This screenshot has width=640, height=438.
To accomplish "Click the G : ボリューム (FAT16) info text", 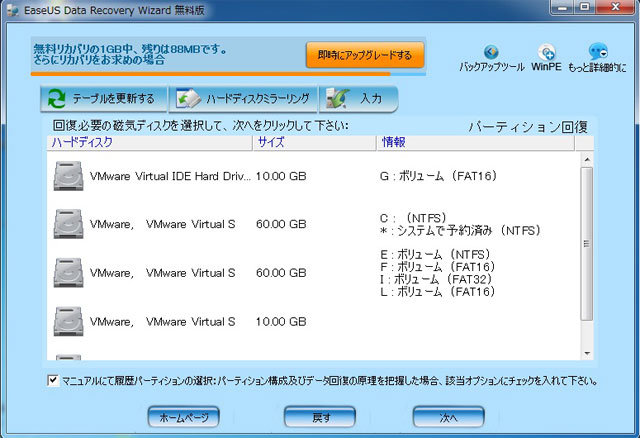I will tap(438, 176).
